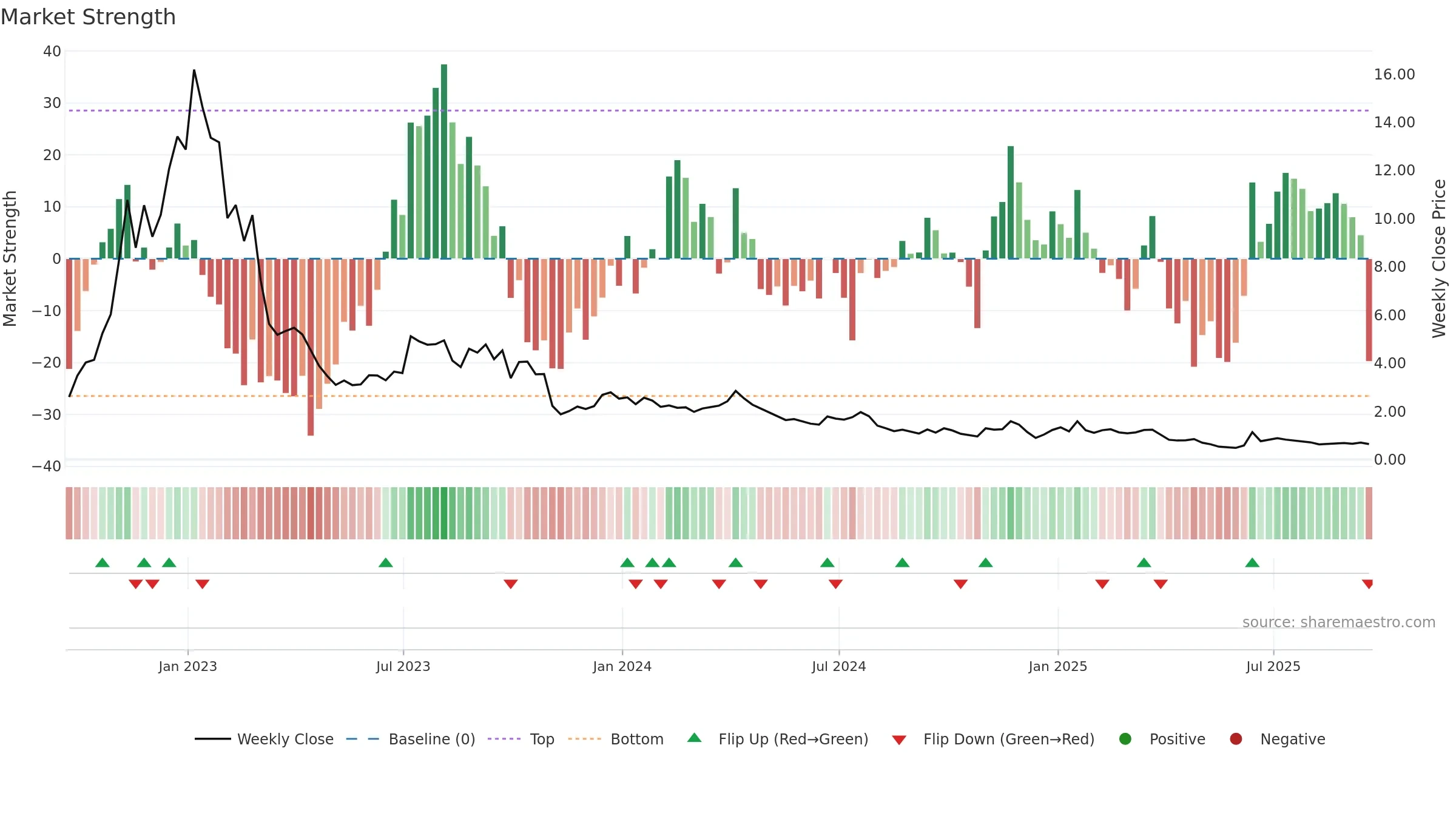Click the Jan 2024 axis label
The height and width of the screenshot is (819, 1456).
pyautogui.click(x=622, y=666)
